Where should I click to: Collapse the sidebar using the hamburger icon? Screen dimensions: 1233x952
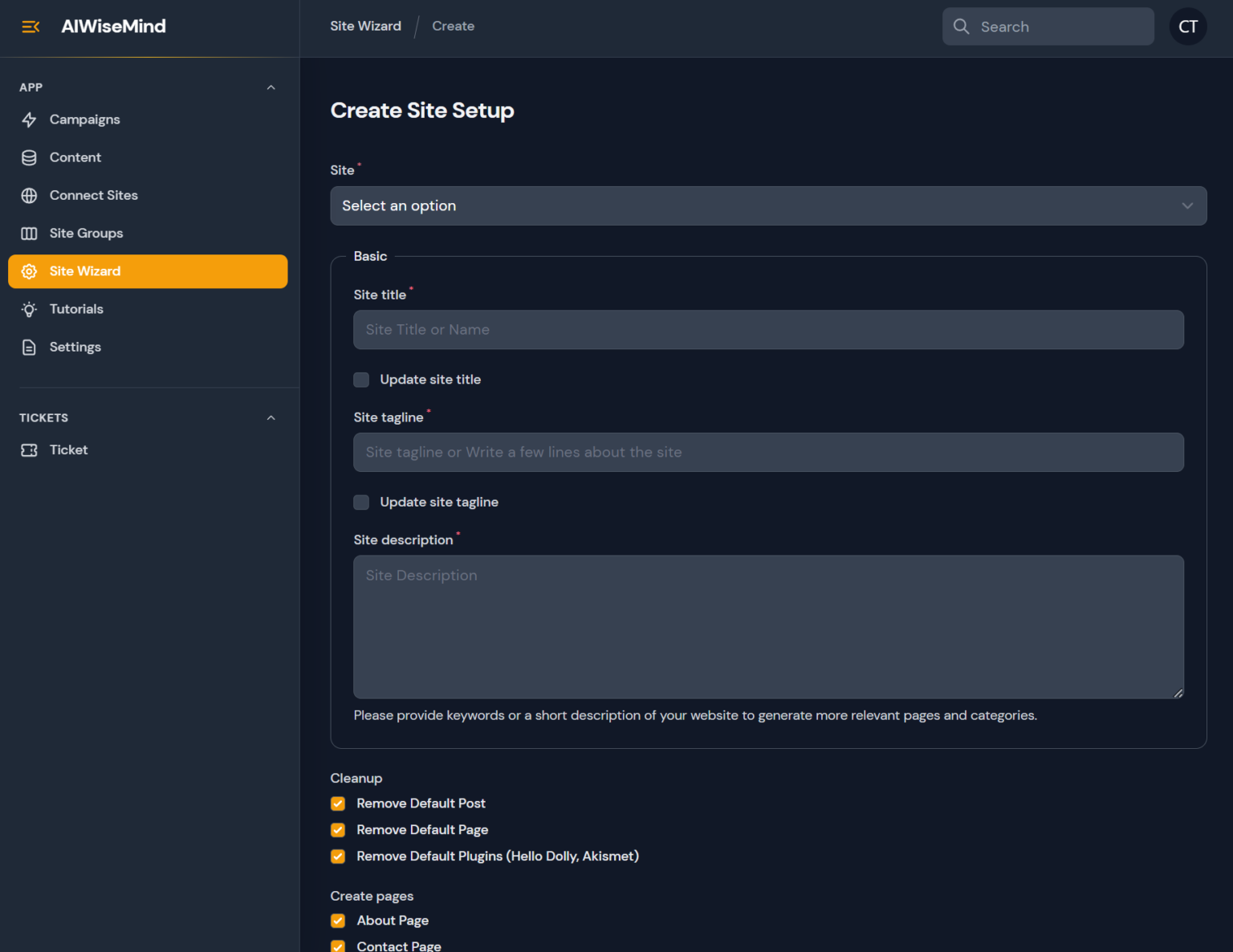tap(30, 26)
